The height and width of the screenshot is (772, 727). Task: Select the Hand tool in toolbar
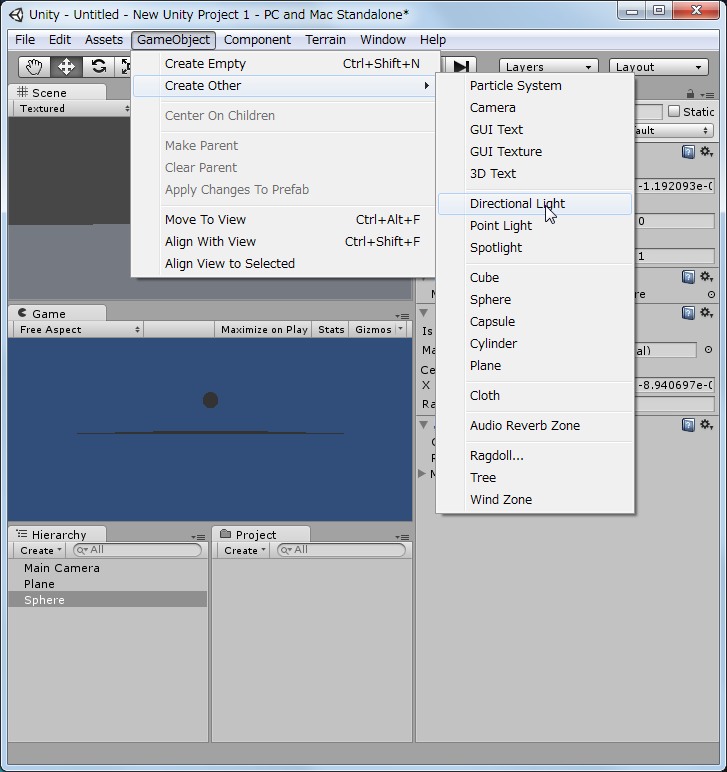(35, 67)
